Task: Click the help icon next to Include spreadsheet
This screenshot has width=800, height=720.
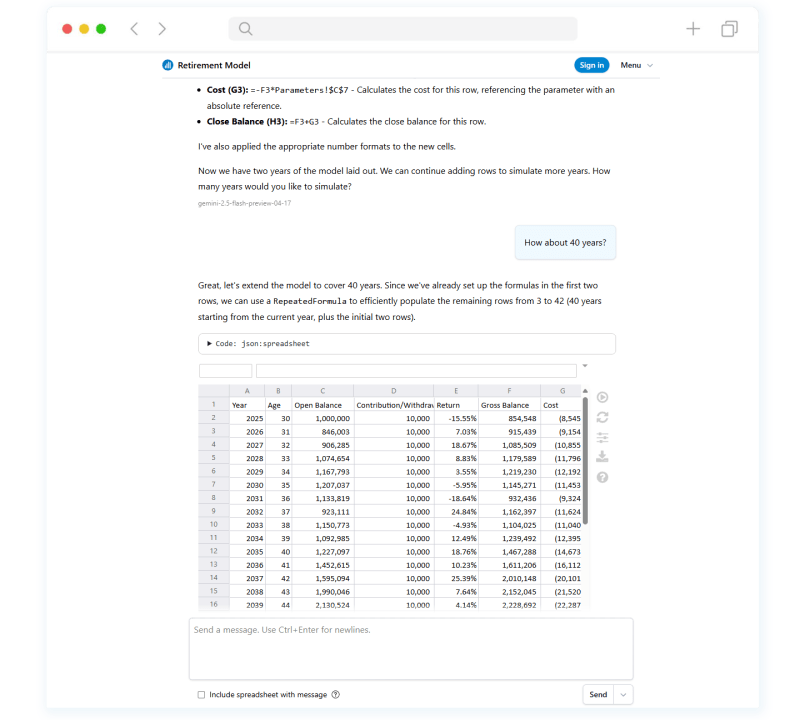Action: pos(336,694)
